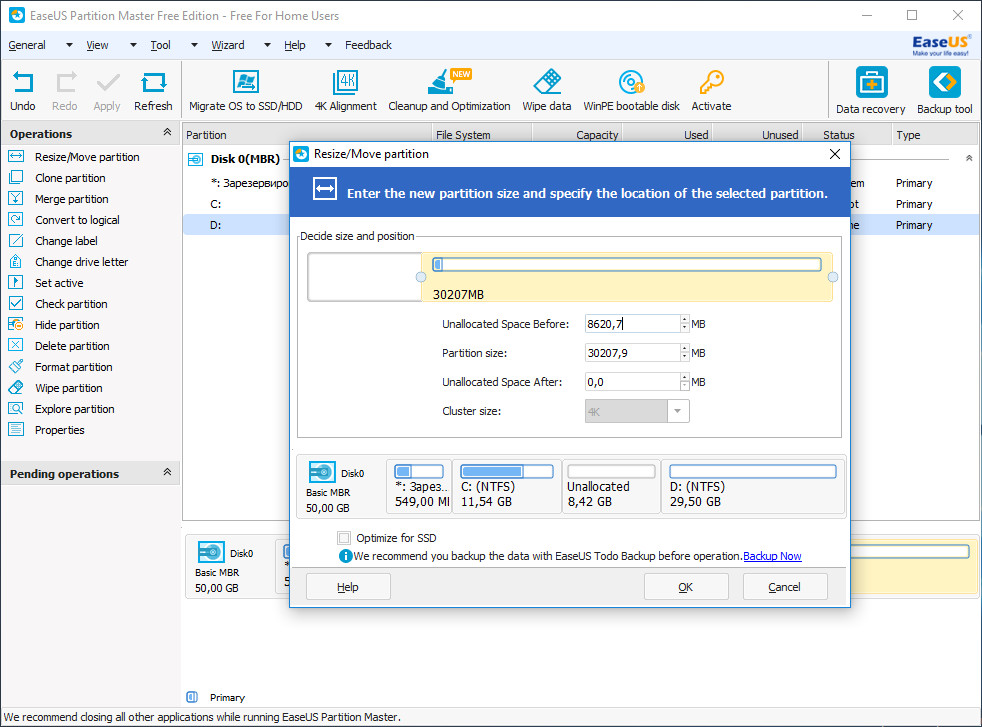Click the left partition resize handle
This screenshot has width=982, height=727.
(421, 277)
